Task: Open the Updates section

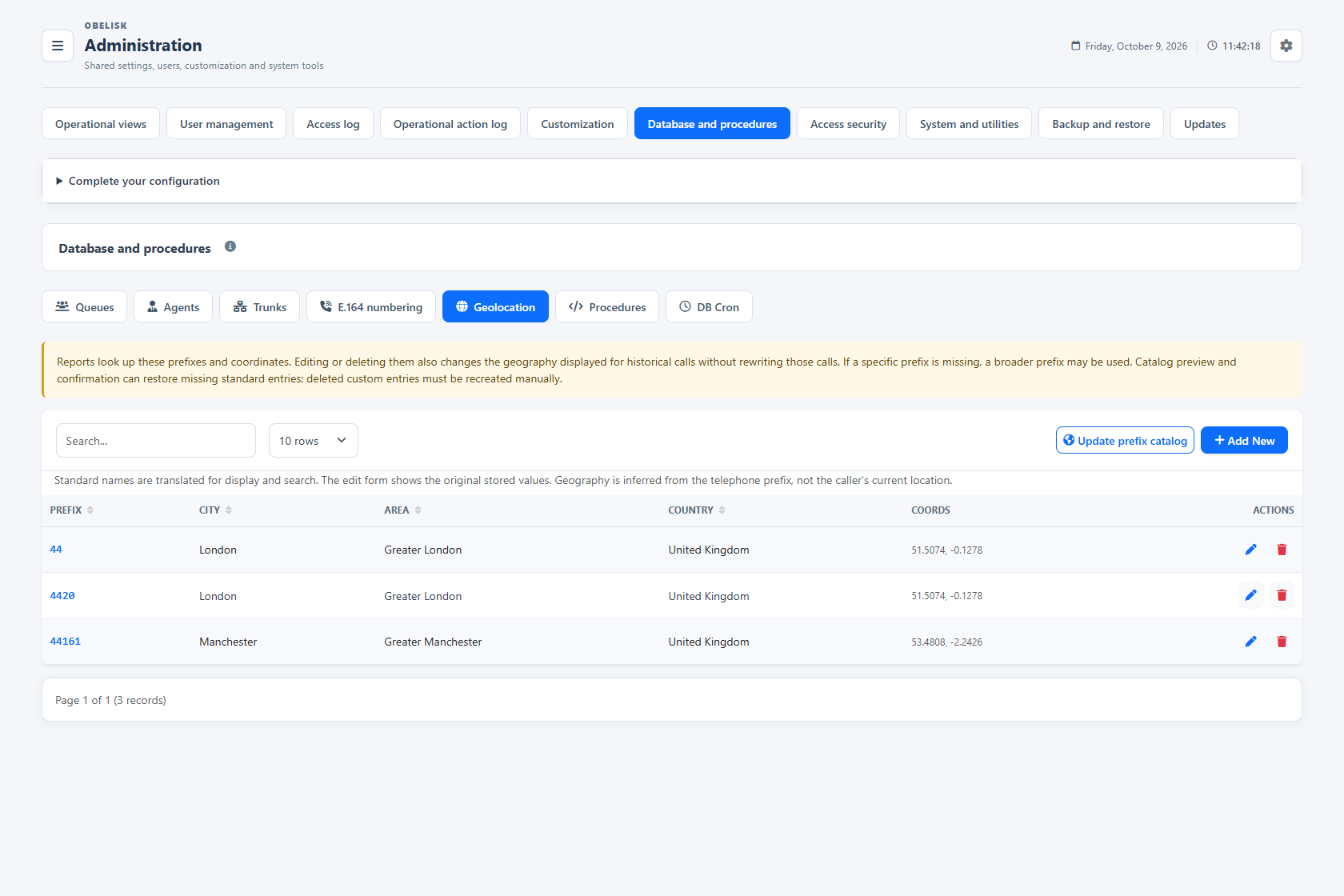Action: 1205,123
